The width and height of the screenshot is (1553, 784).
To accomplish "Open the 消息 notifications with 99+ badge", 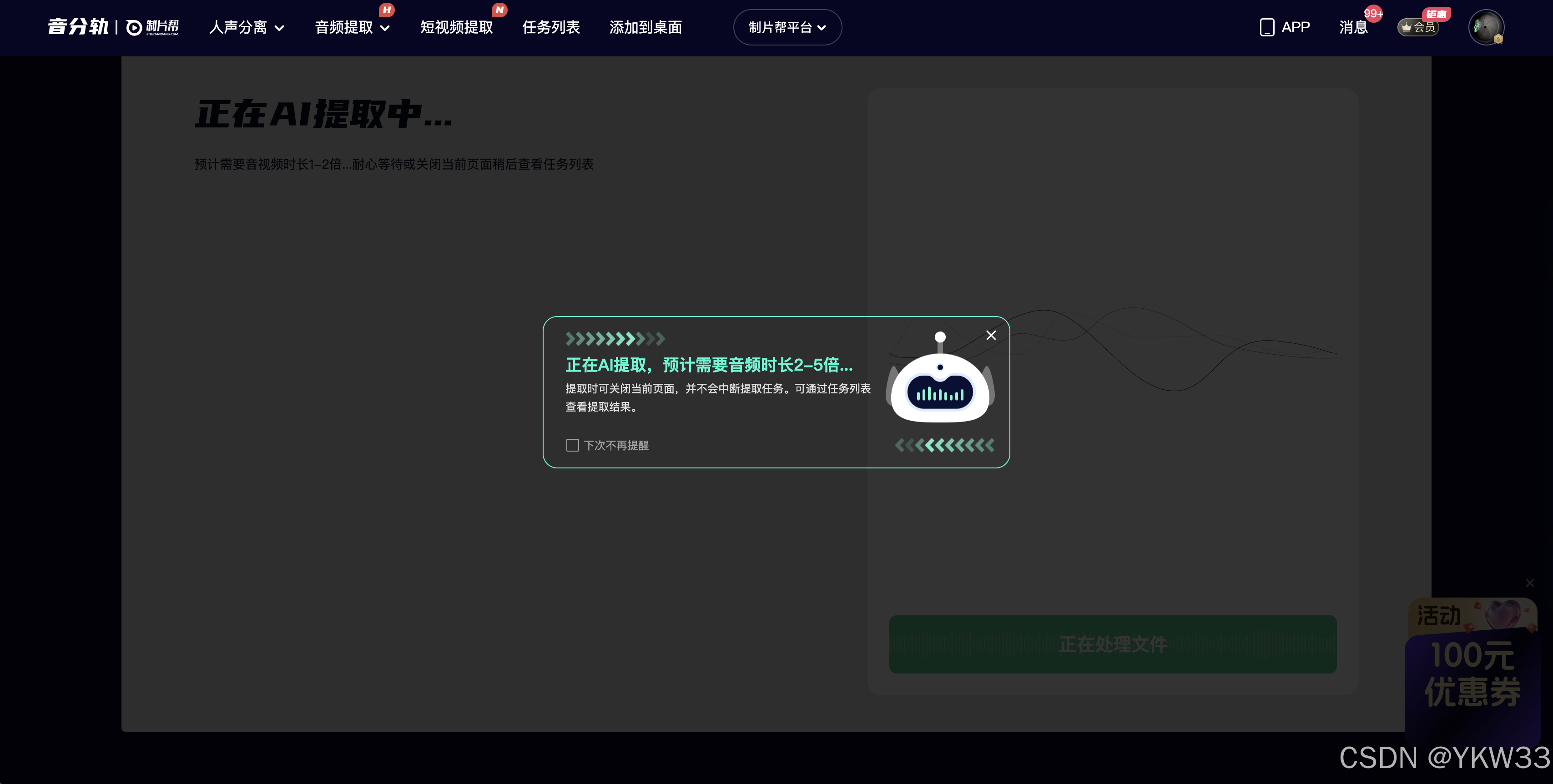I will pos(1353,27).
